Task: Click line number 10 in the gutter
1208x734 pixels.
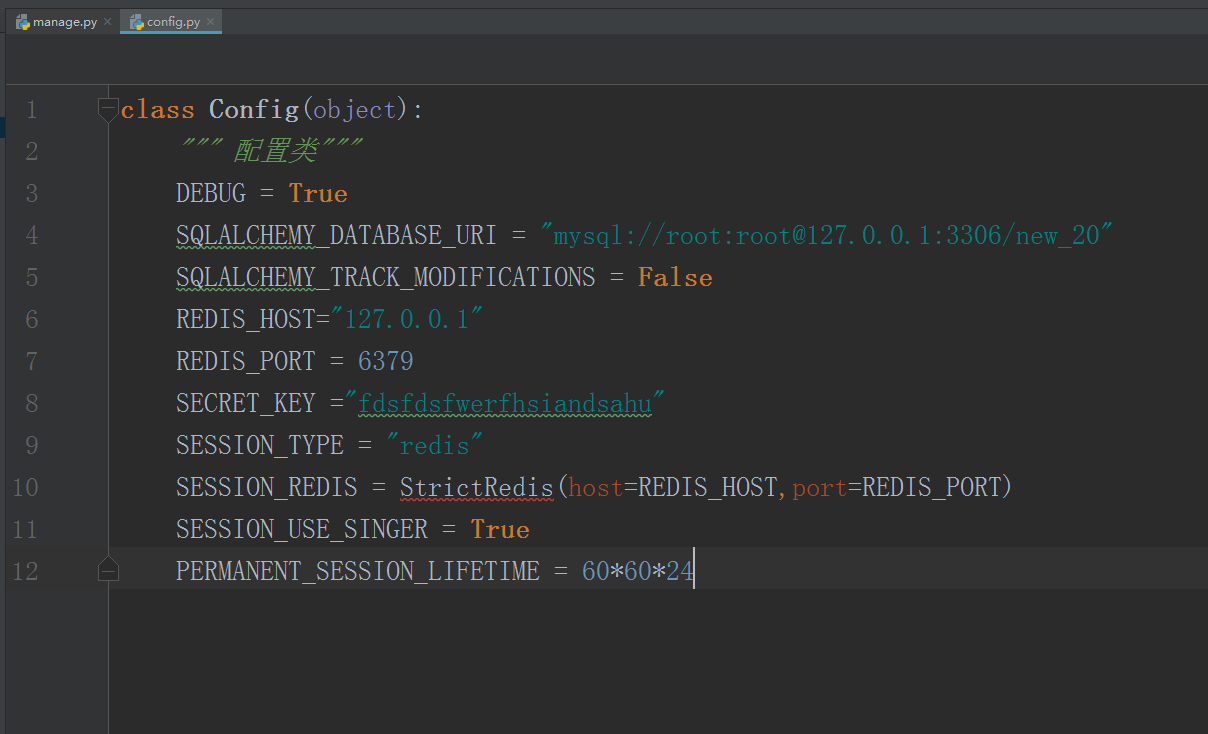Action: point(26,487)
